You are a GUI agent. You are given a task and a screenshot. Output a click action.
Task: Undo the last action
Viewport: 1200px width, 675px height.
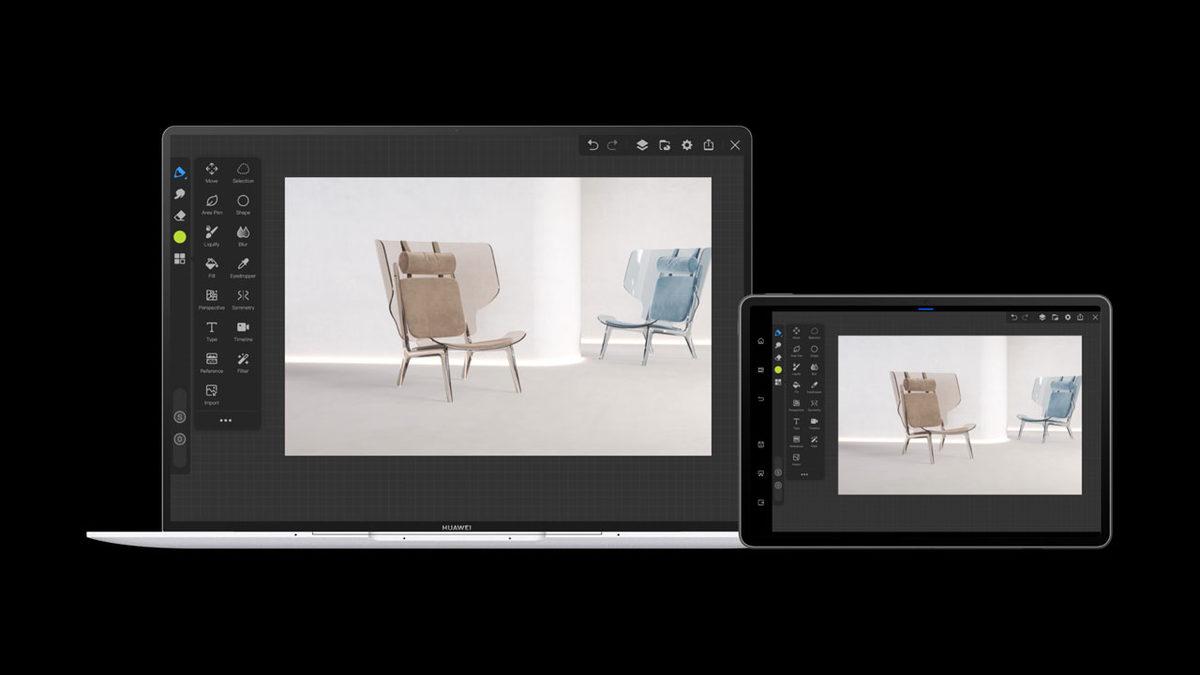pos(593,145)
